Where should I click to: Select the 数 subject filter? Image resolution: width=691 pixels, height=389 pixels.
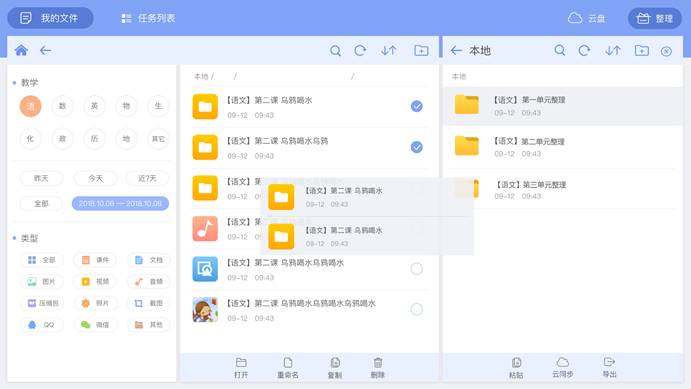pyautogui.click(x=63, y=106)
